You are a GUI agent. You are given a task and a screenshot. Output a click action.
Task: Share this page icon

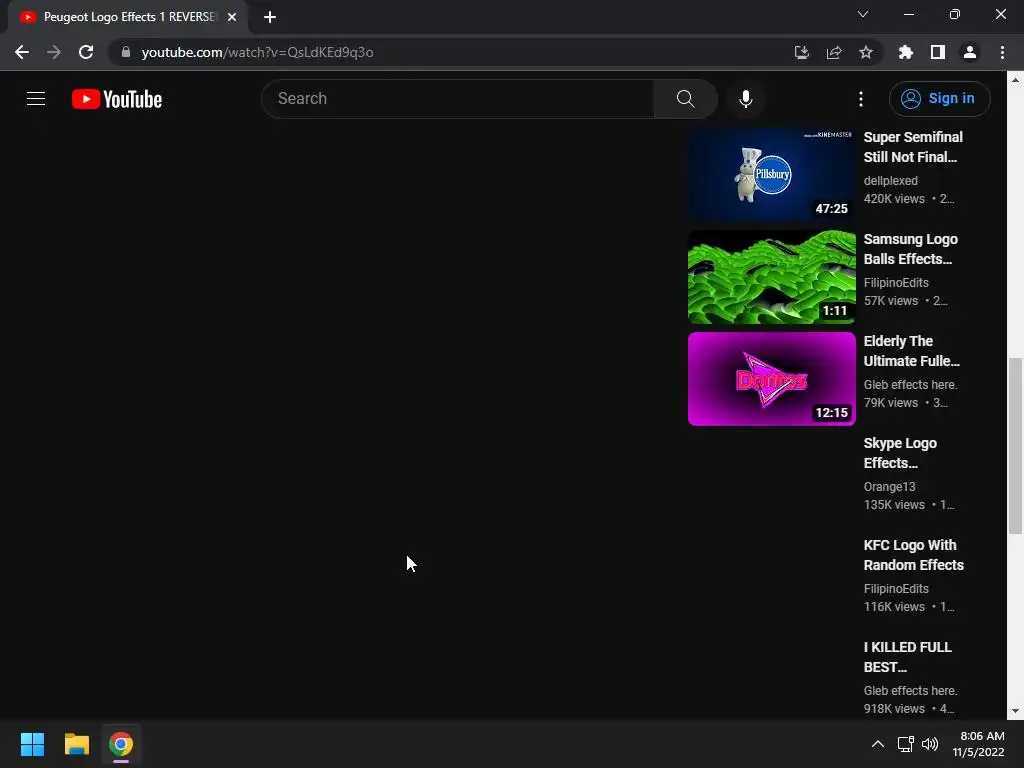pos(833,52)
